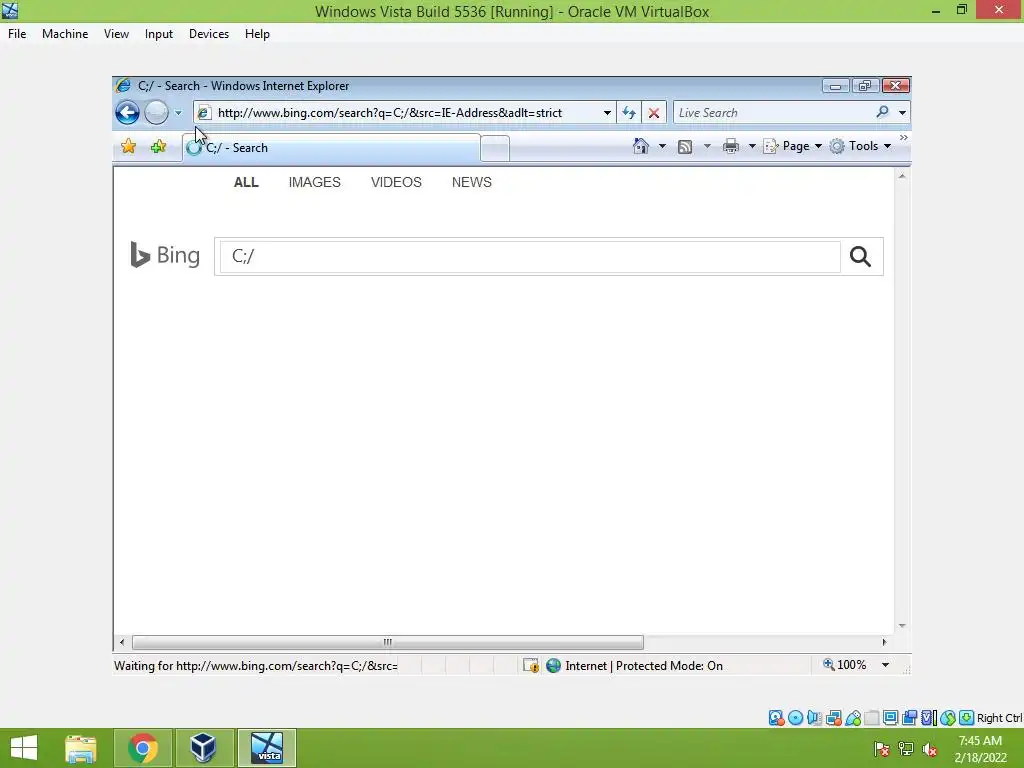The image size is (1024, 768).
Task: Click the Refresh page icon
Action: click(629, 113)
